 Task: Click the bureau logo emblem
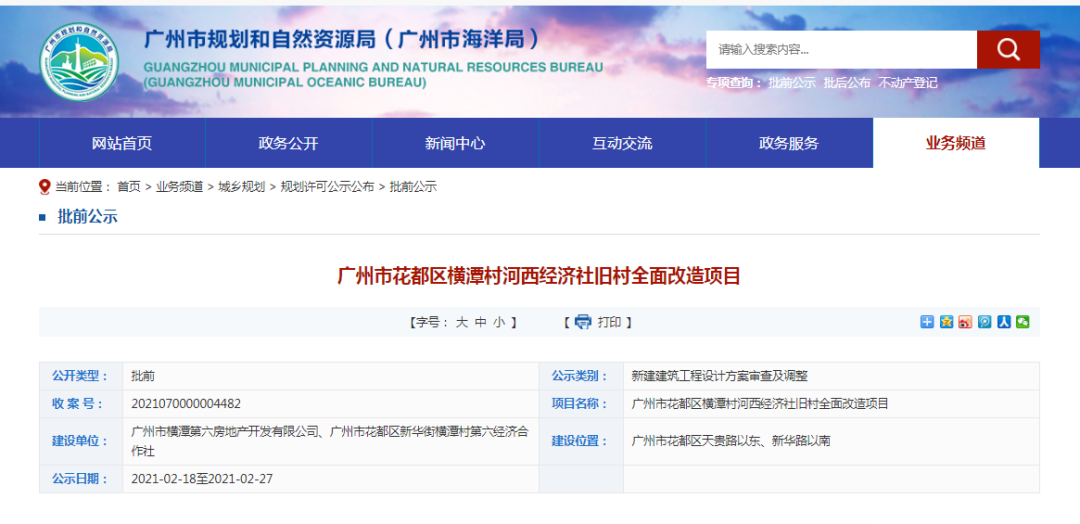[79, 60]
